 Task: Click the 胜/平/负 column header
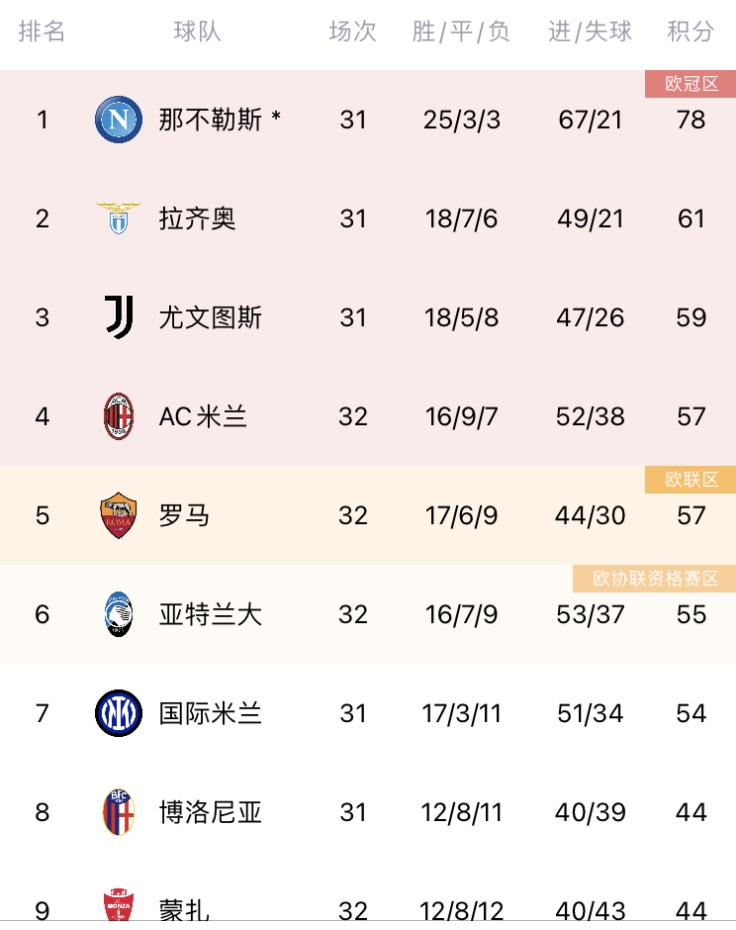tap(461, 31)
